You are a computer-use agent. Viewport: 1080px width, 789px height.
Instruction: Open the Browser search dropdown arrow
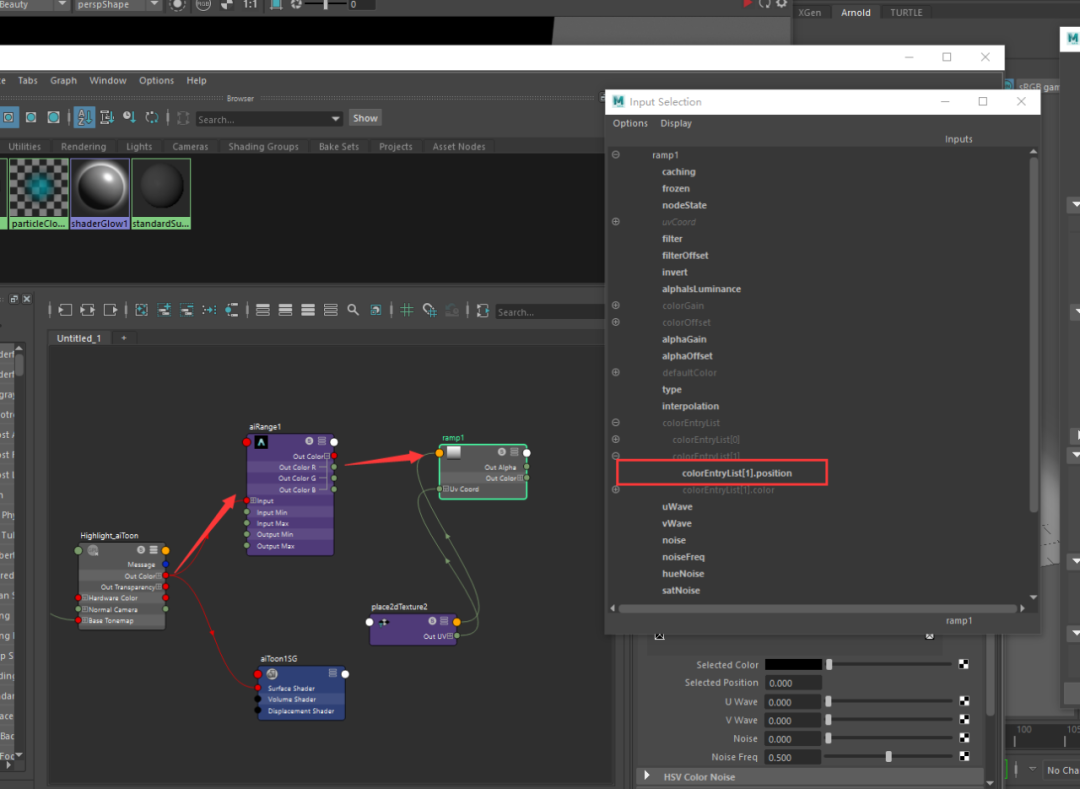[x=335, y=119]
